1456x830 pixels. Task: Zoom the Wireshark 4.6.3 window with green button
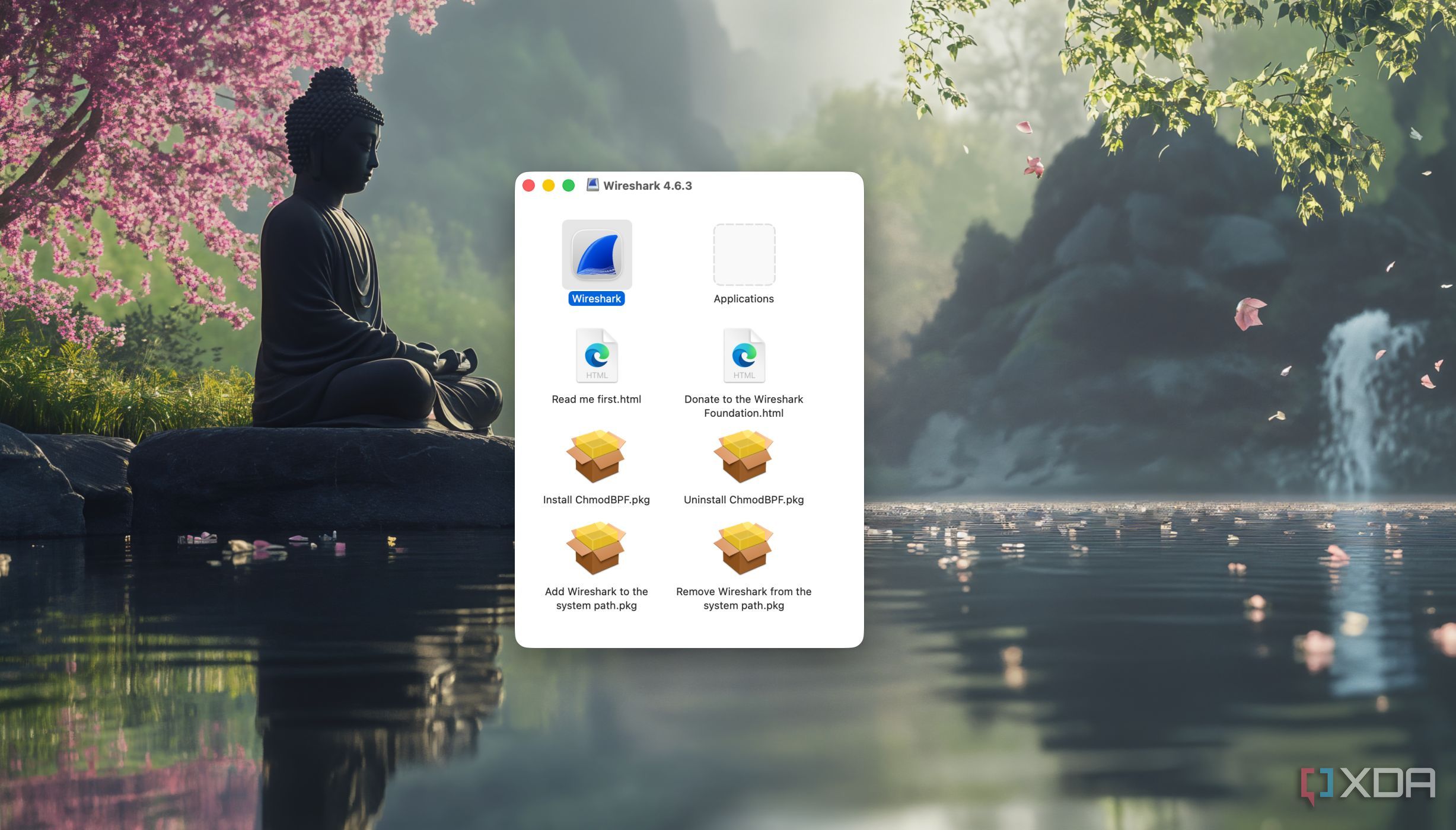pos(568,186)
